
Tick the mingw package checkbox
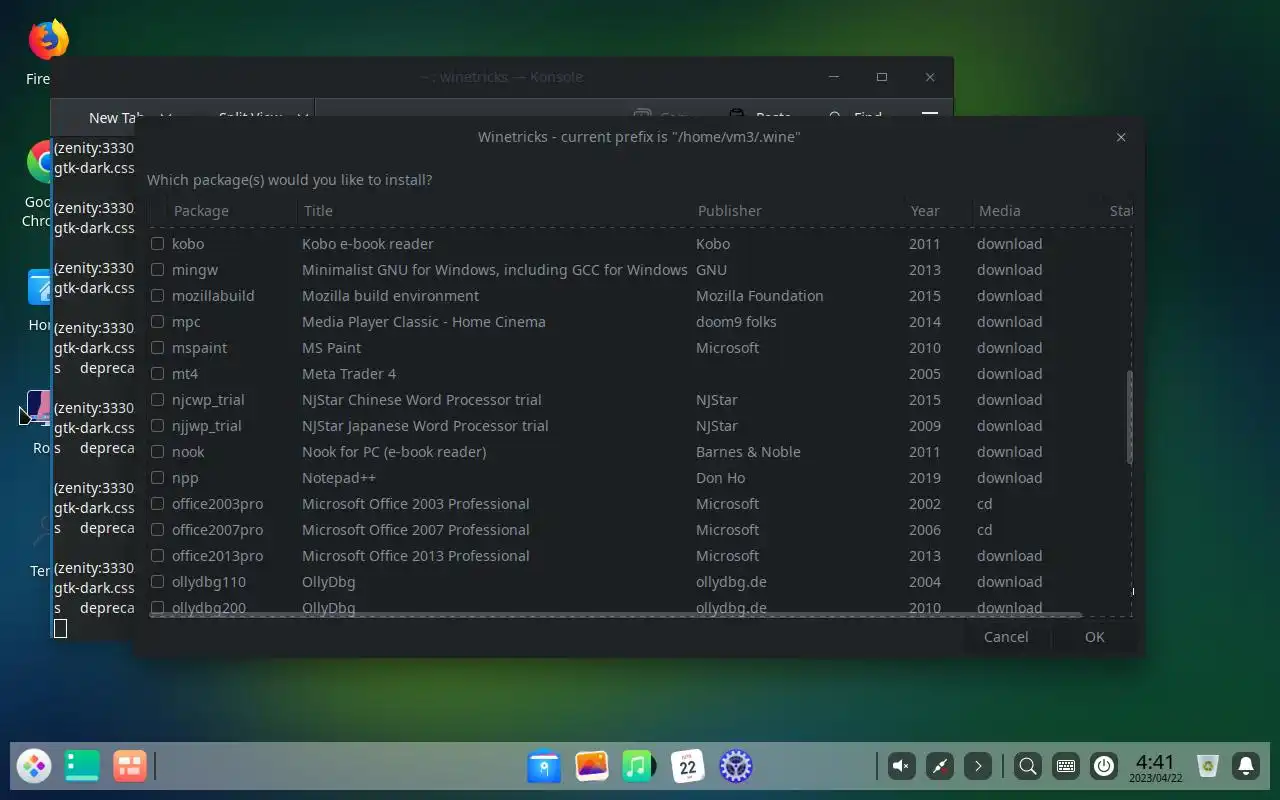coord(157,270)
